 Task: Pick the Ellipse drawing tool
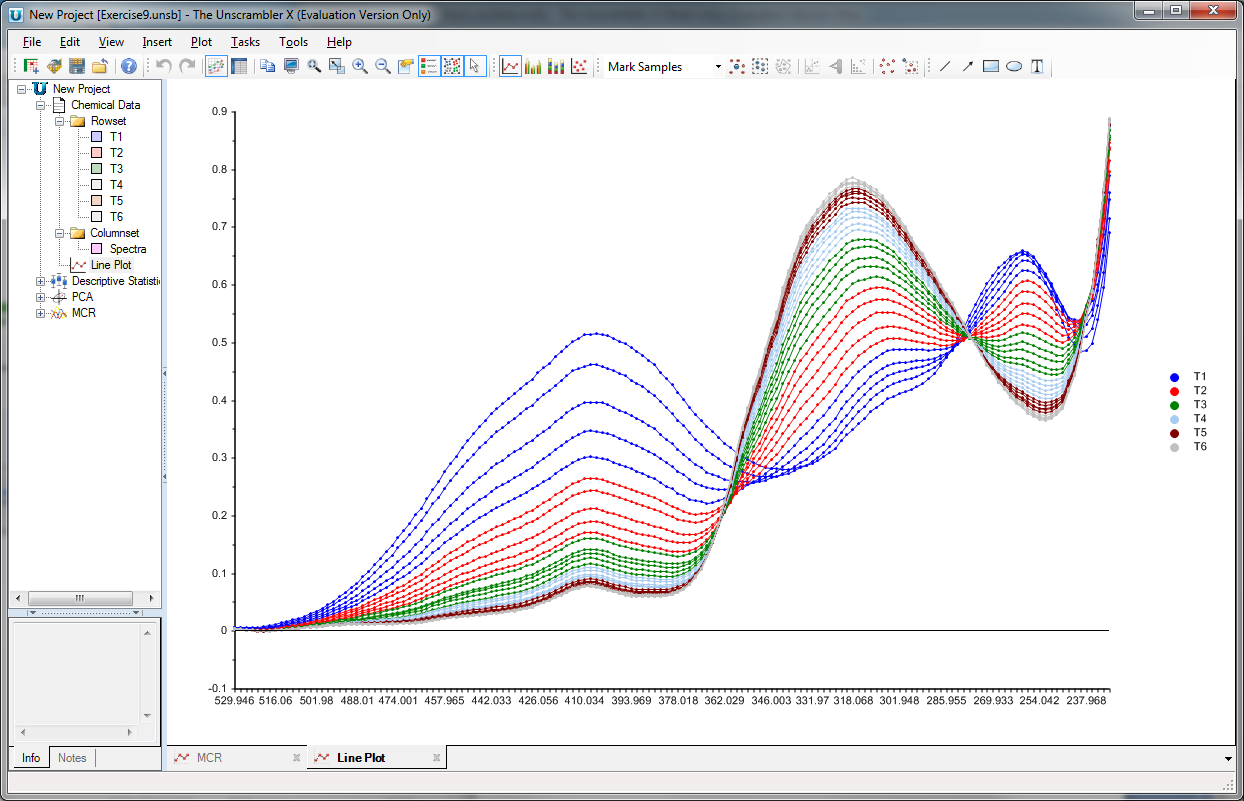click(x=1014, y=67)
